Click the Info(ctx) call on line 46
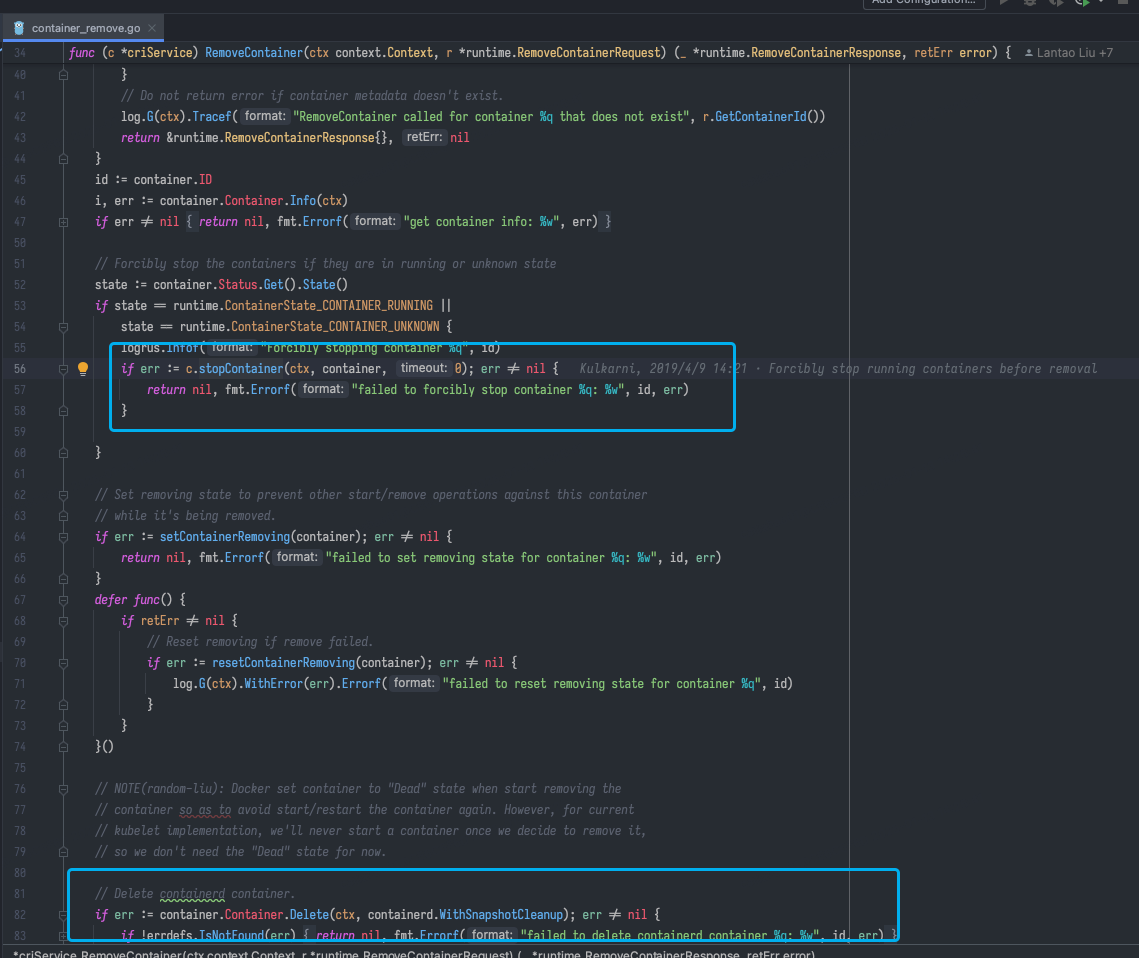Viewport: 1139px width, 958px height. tap(319, 201)
